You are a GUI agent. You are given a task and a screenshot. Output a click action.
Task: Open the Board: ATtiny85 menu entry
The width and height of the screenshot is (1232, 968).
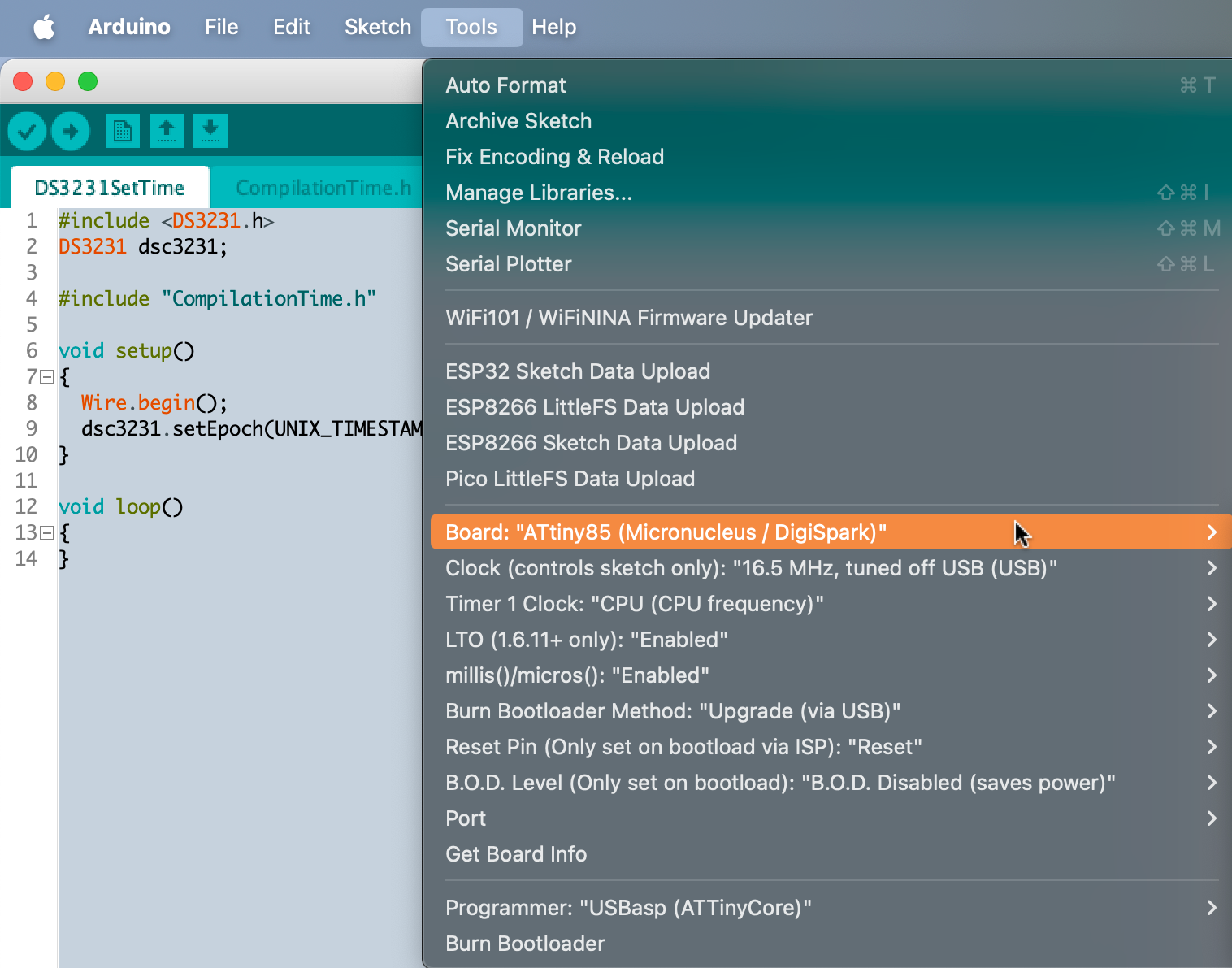[831, 532]
